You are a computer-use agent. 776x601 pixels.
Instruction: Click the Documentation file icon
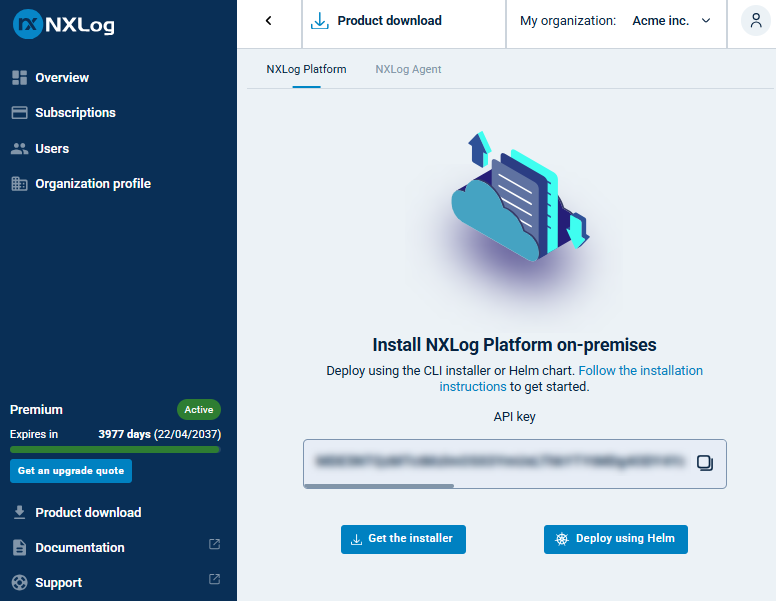(19, 548)
